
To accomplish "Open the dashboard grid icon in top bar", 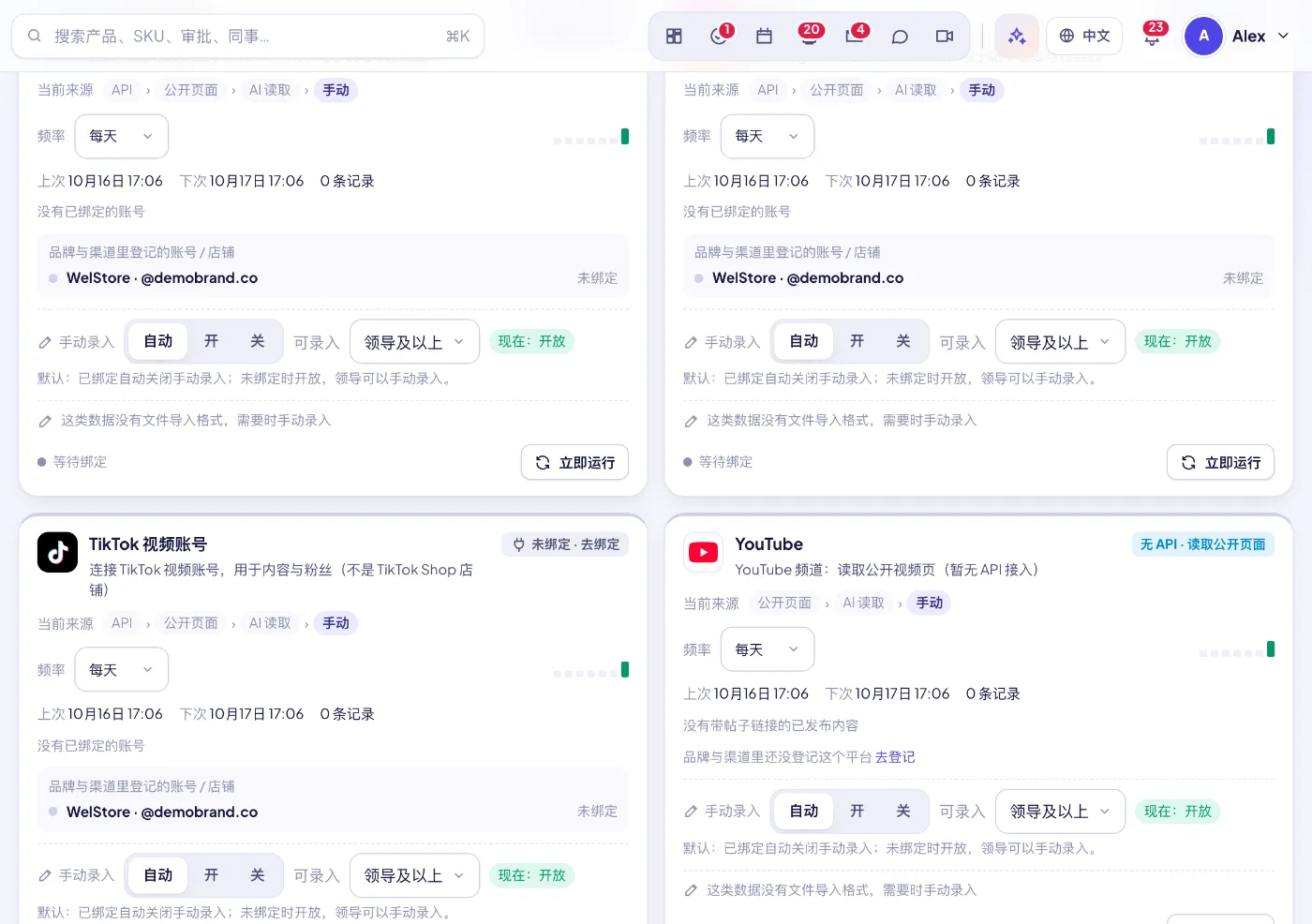I will [674, 37].
